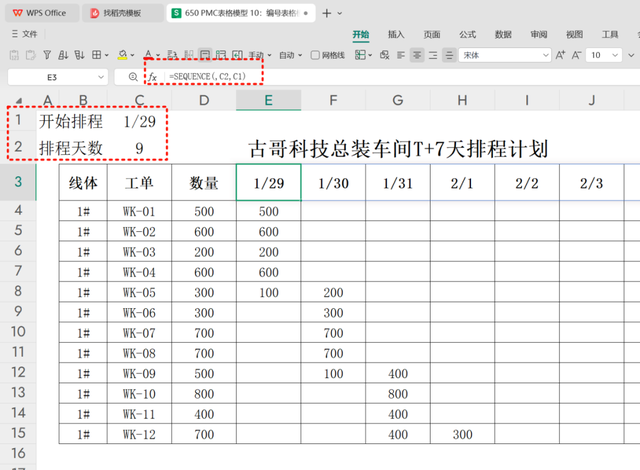Click the zoom magnifier icon beside formula bar
Viewport: 640px width, 470px height.
click(133, 77)
